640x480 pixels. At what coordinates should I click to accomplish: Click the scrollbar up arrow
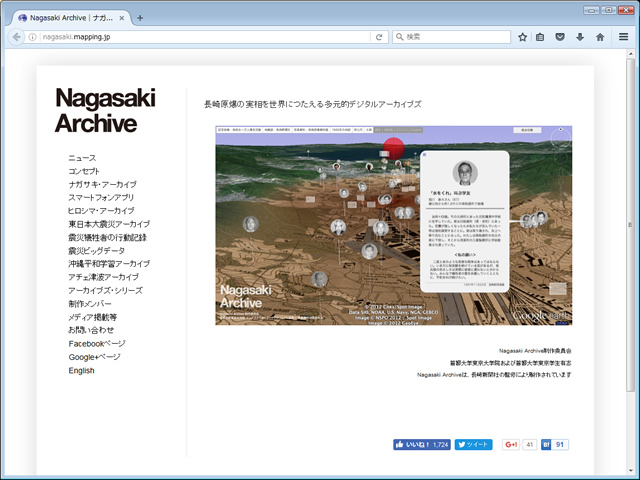[x=631, y=53]
